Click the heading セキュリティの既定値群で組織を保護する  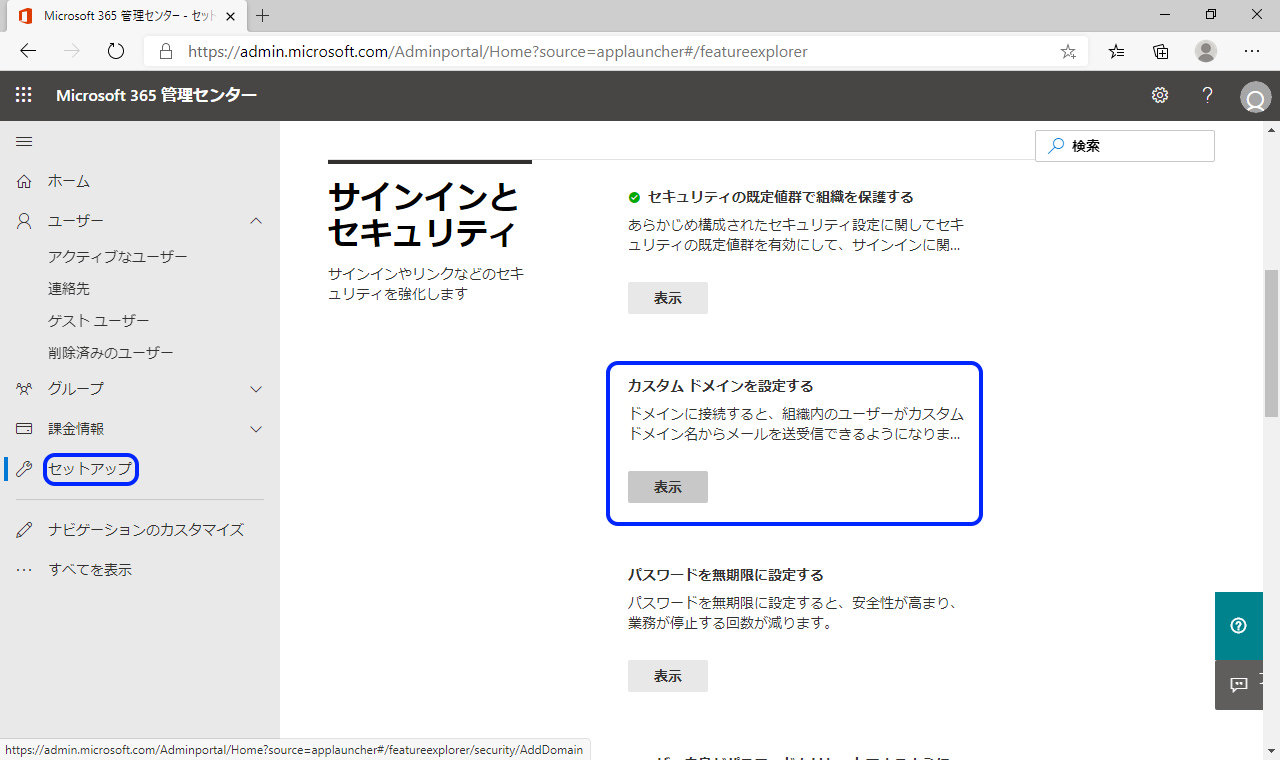coord(781,197)
